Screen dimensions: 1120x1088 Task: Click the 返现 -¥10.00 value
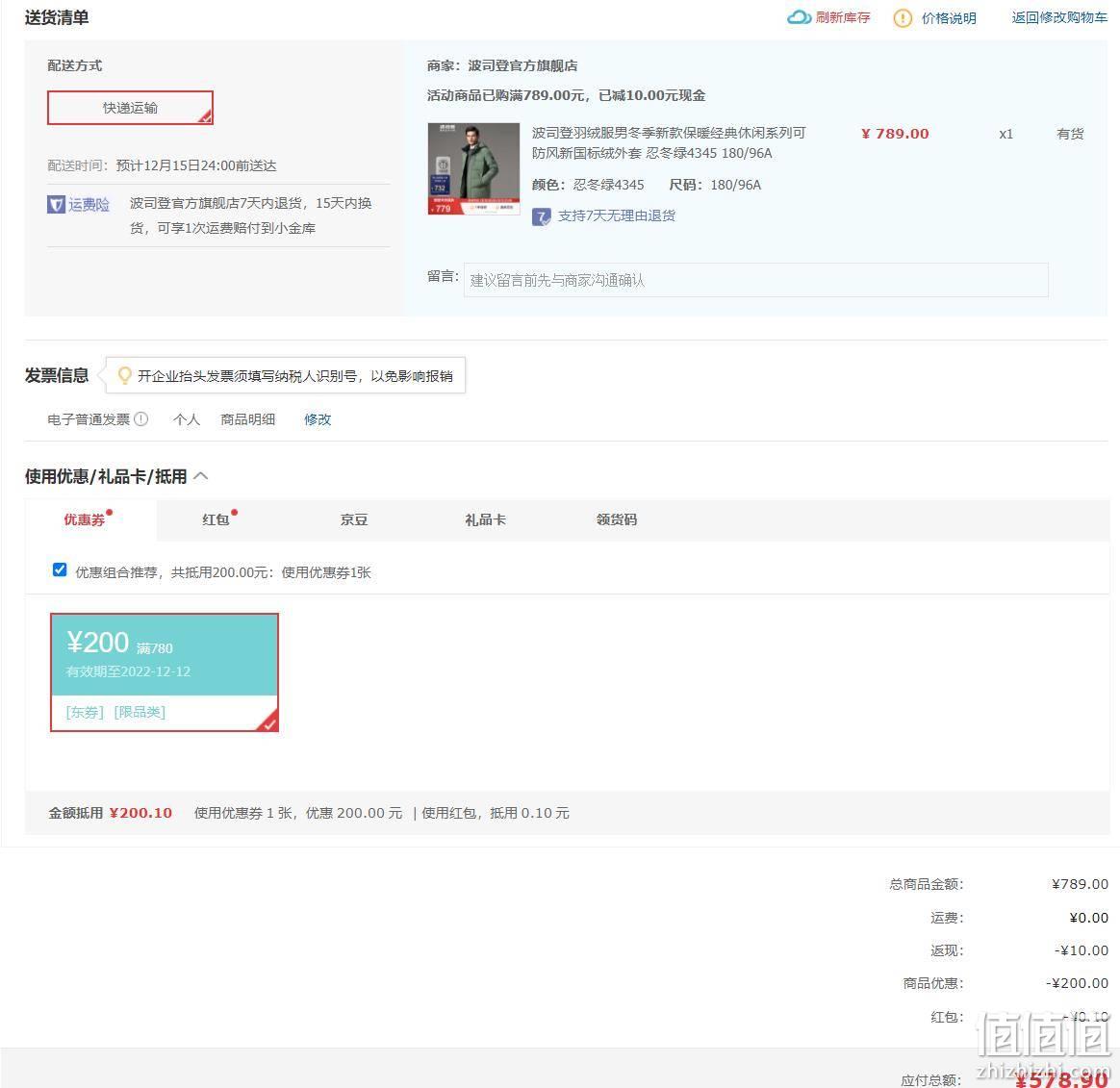[1082, 951]
